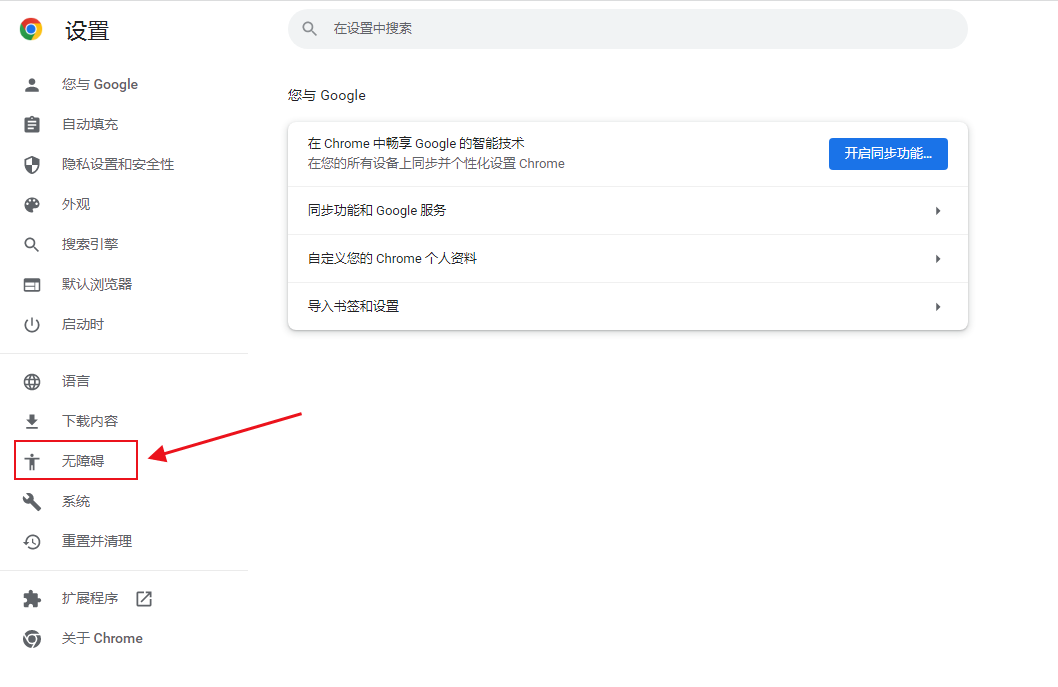Open 启动时 settings
This screenshot has width=1058, height=687.
(83, 324)
